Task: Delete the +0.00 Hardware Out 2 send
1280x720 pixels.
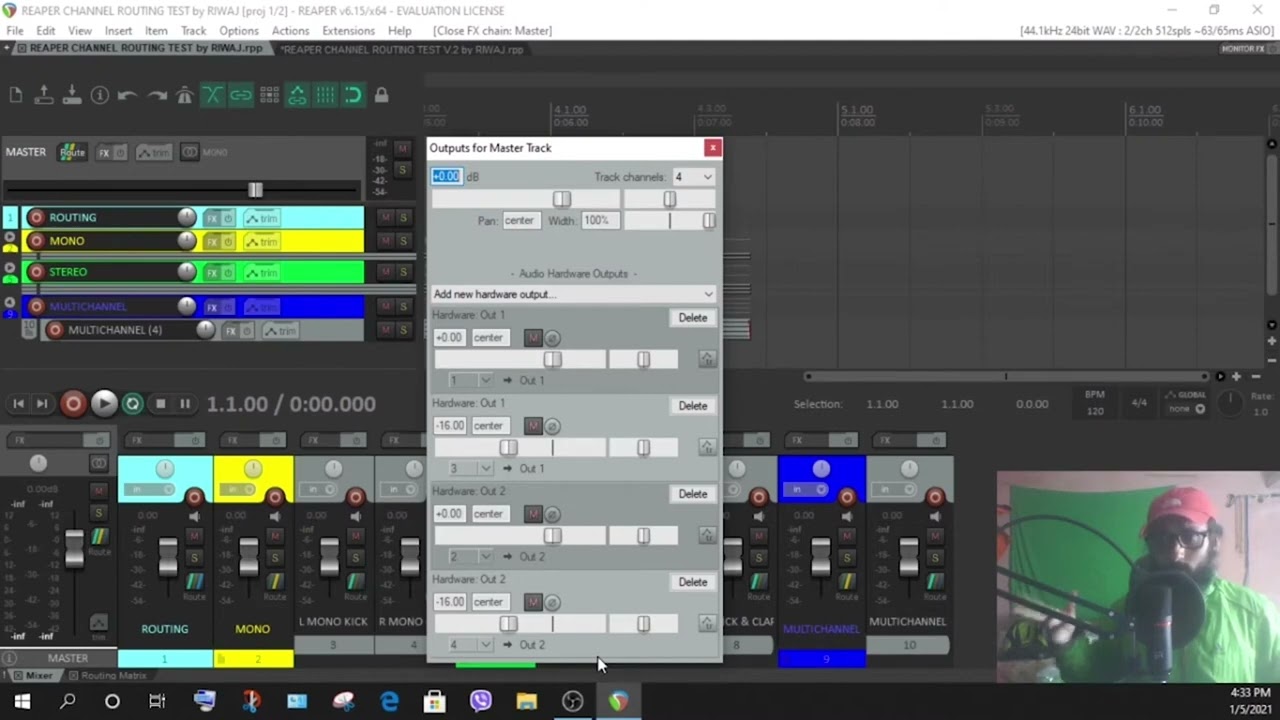Action: [x=693, y=494]
